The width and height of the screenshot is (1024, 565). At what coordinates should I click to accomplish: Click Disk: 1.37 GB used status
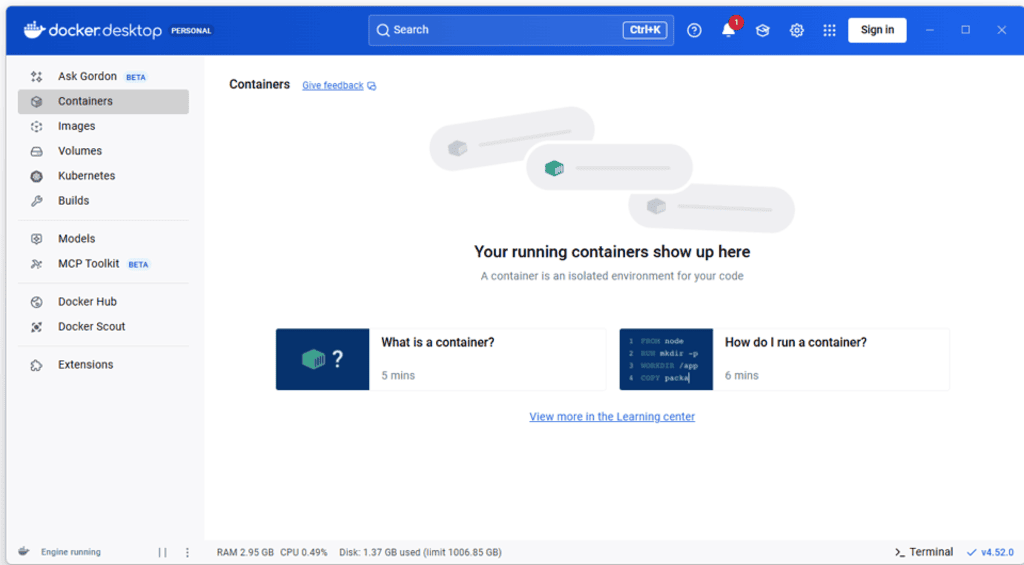click(420, 552)
